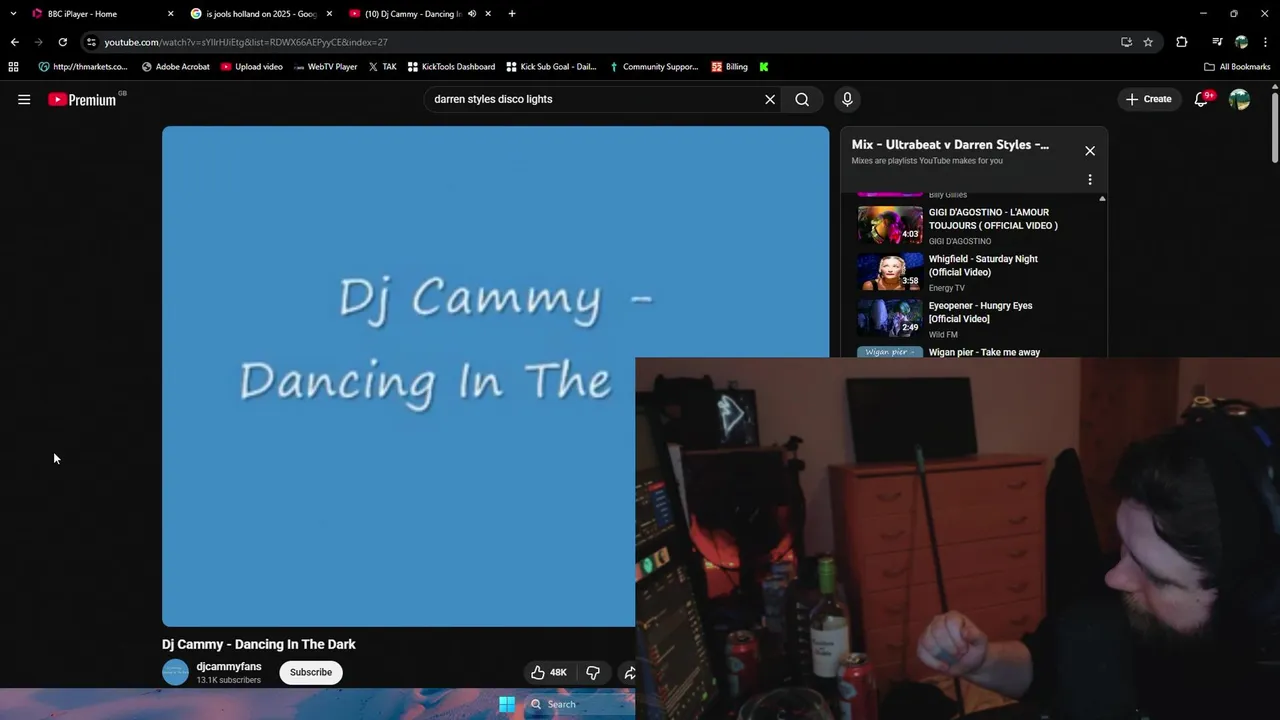Open the djcammyfans channel name

point(229,666)
